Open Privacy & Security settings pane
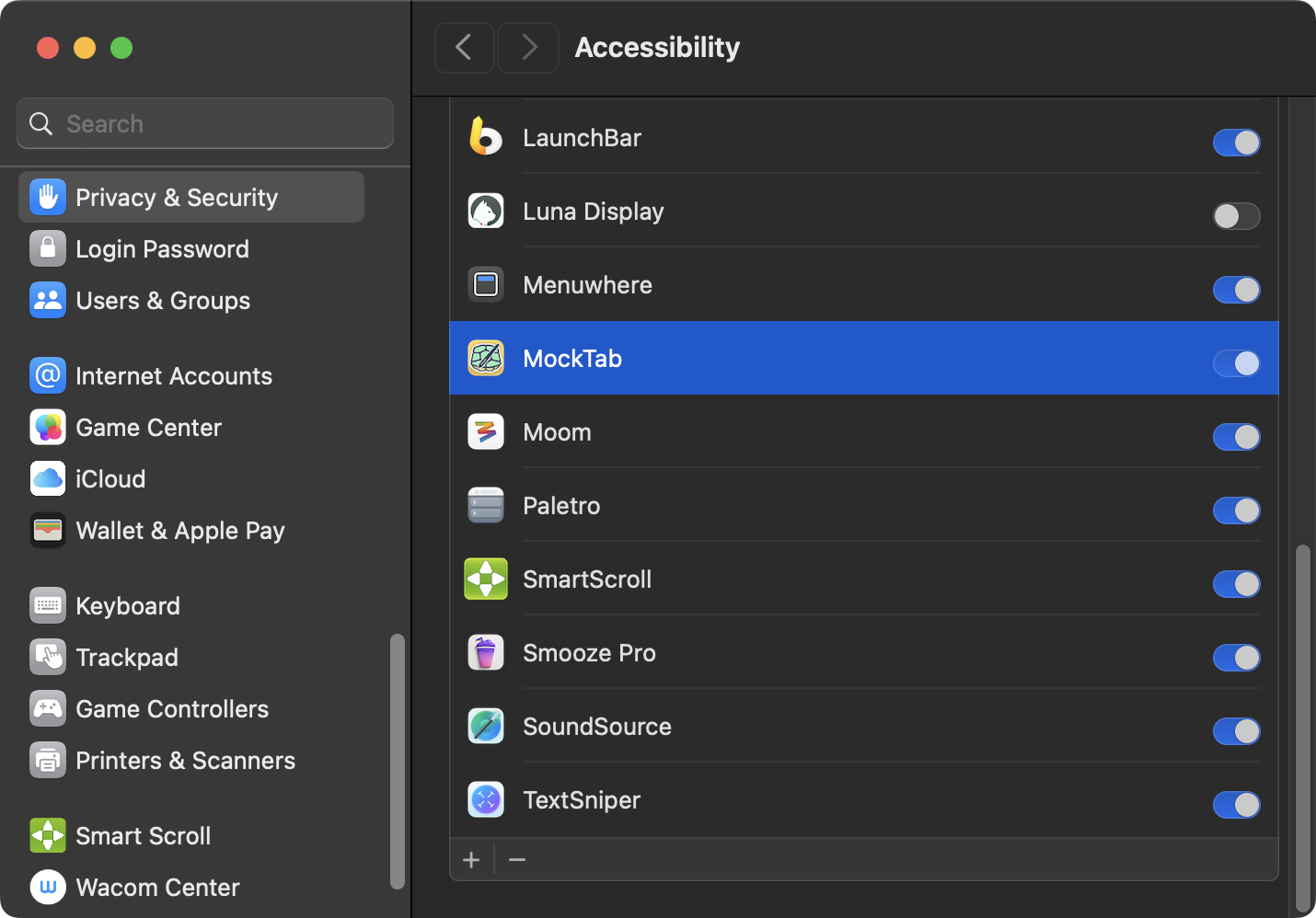 [191, 197]
